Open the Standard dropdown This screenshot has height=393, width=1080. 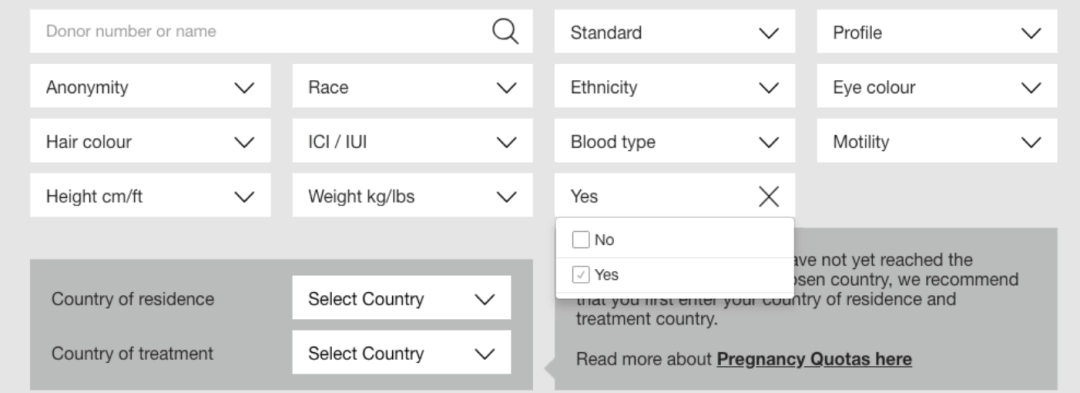674,32
